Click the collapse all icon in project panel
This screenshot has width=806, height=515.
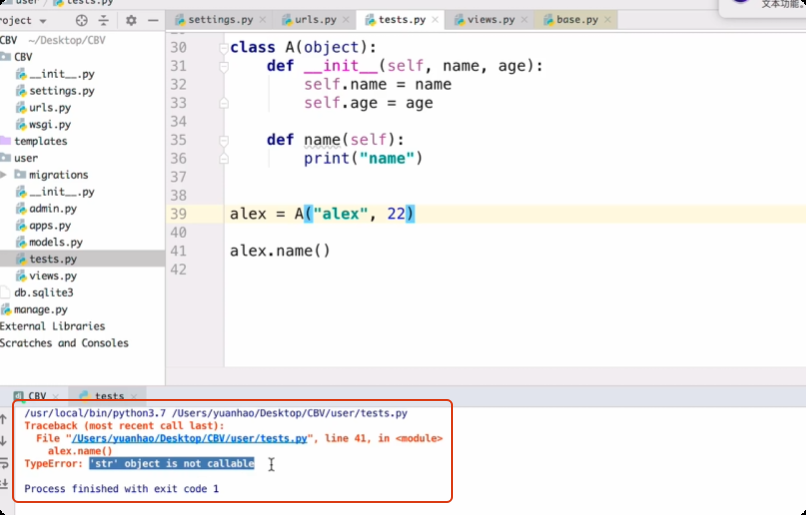pyautogui.click(x=103, y=21)
